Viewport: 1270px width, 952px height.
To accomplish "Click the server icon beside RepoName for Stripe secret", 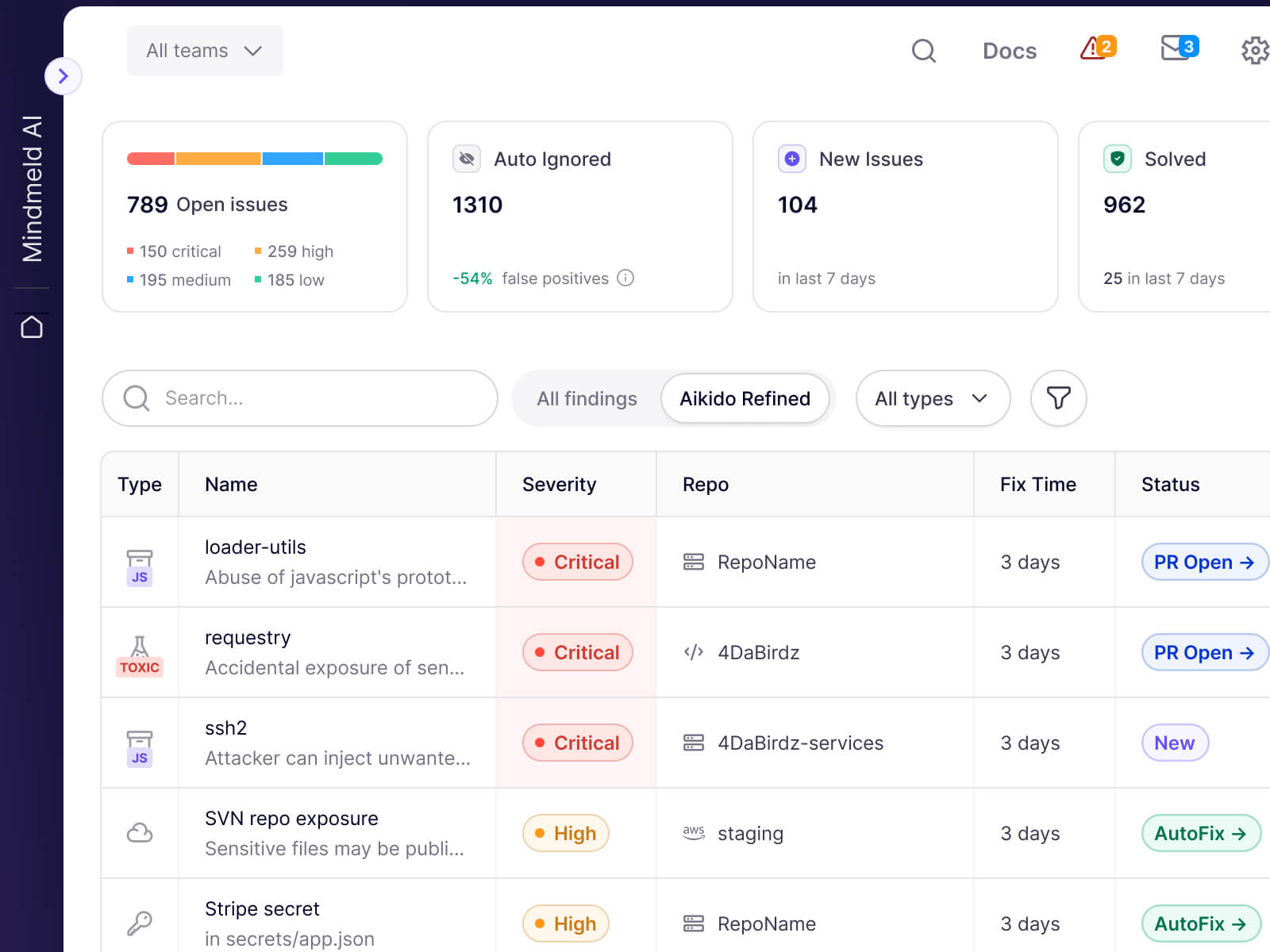I will (x=694, y=923).
